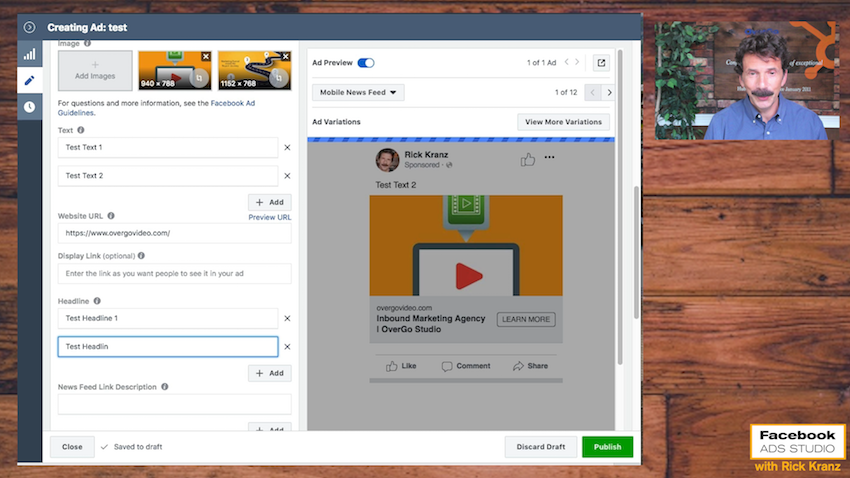Collapse panel using header arrow circle icon

click(29, 27)
